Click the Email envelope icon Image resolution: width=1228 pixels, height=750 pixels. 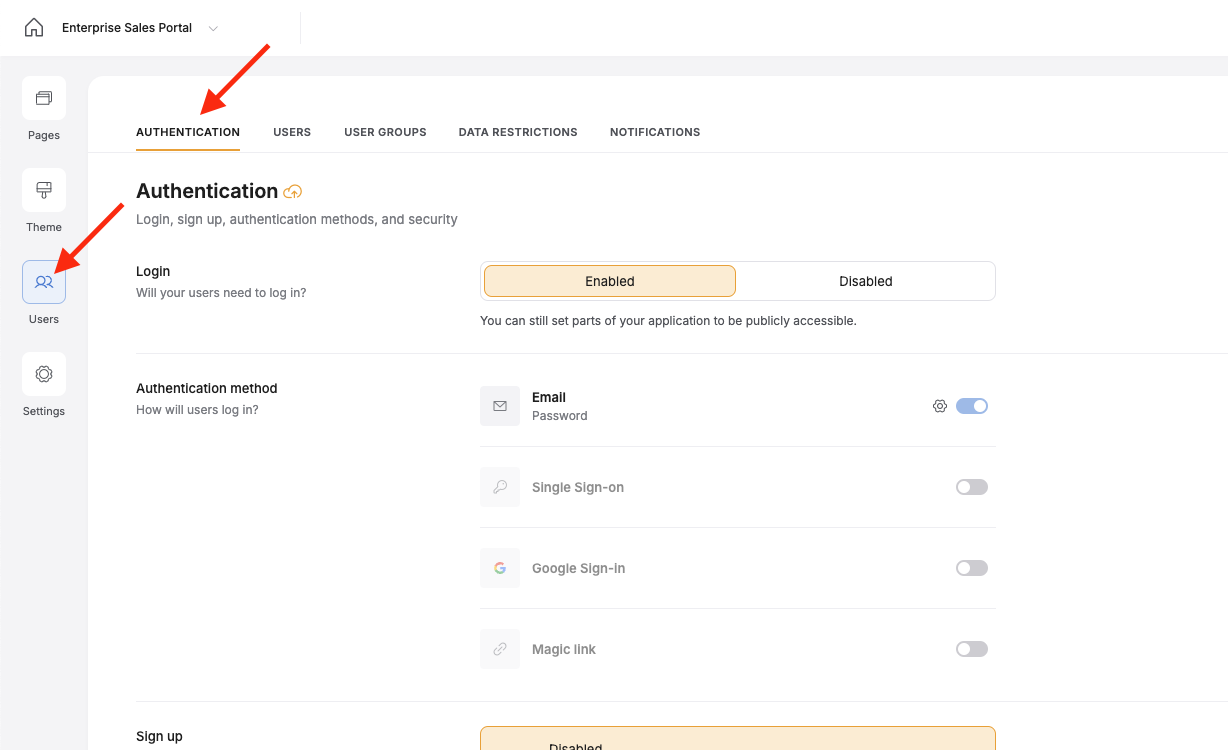coord(499,405)
